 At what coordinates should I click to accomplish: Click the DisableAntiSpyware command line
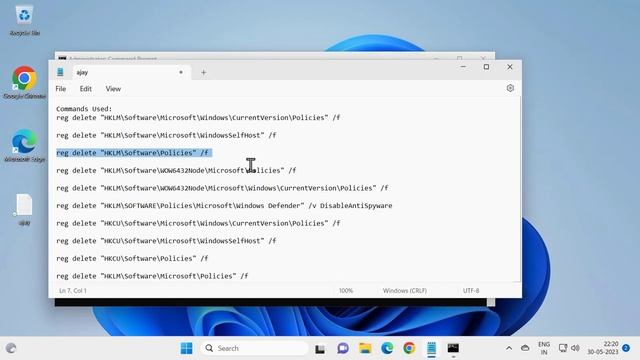tap(224, 206)
